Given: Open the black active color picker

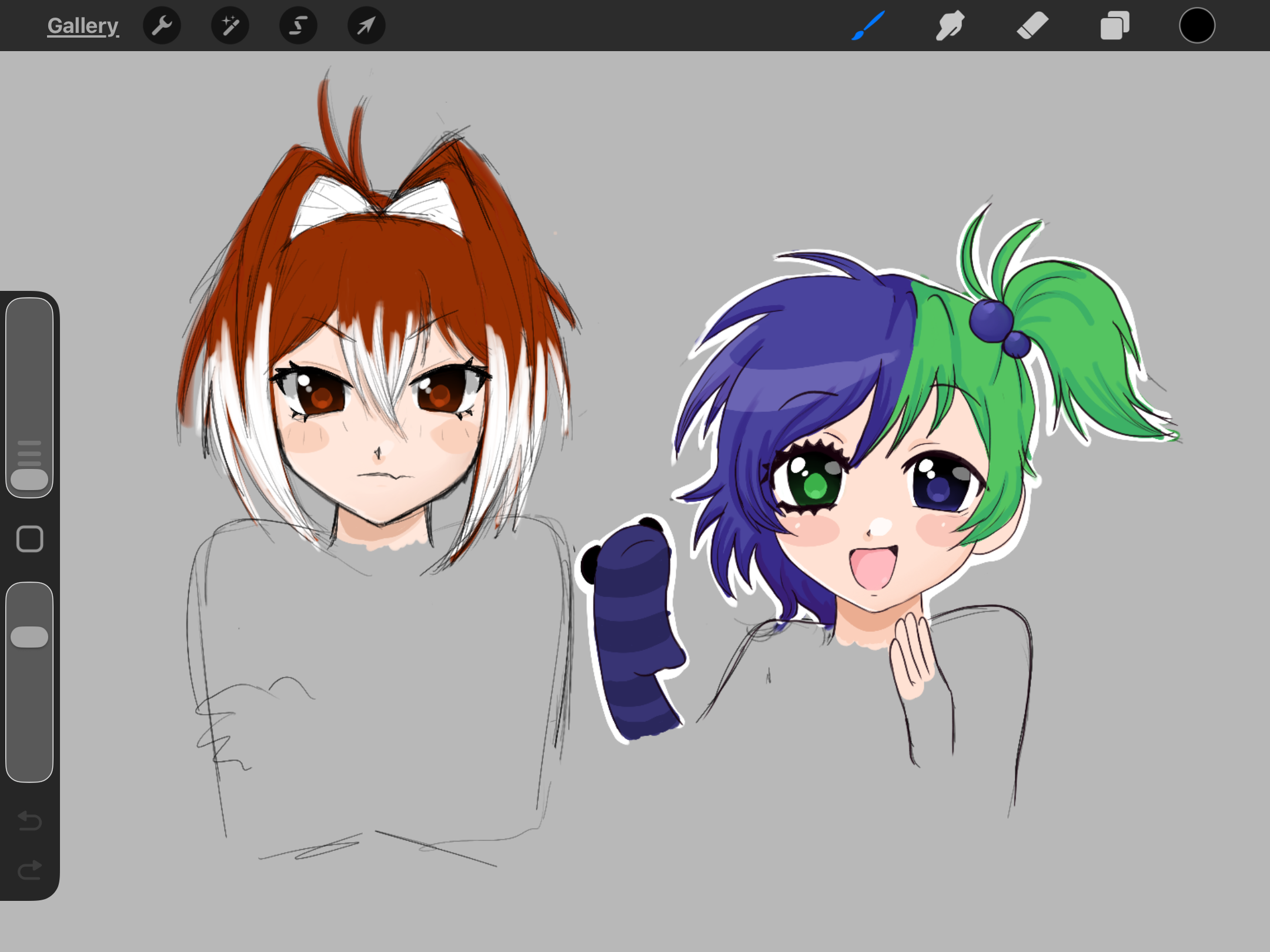Looking at the screenshot, I should pos(1197,26).
